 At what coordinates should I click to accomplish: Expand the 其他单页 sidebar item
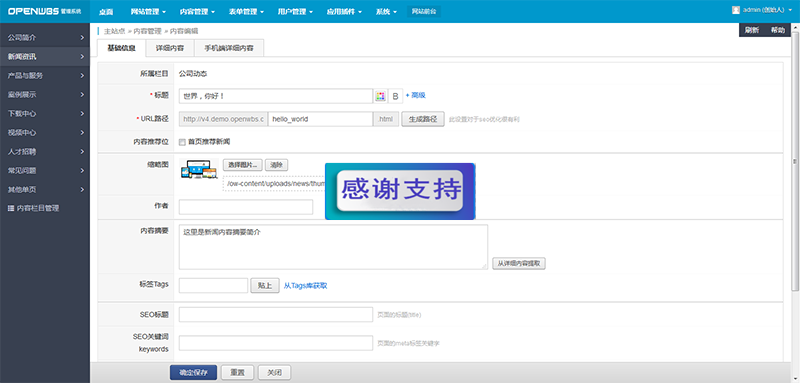pos(45,189)
